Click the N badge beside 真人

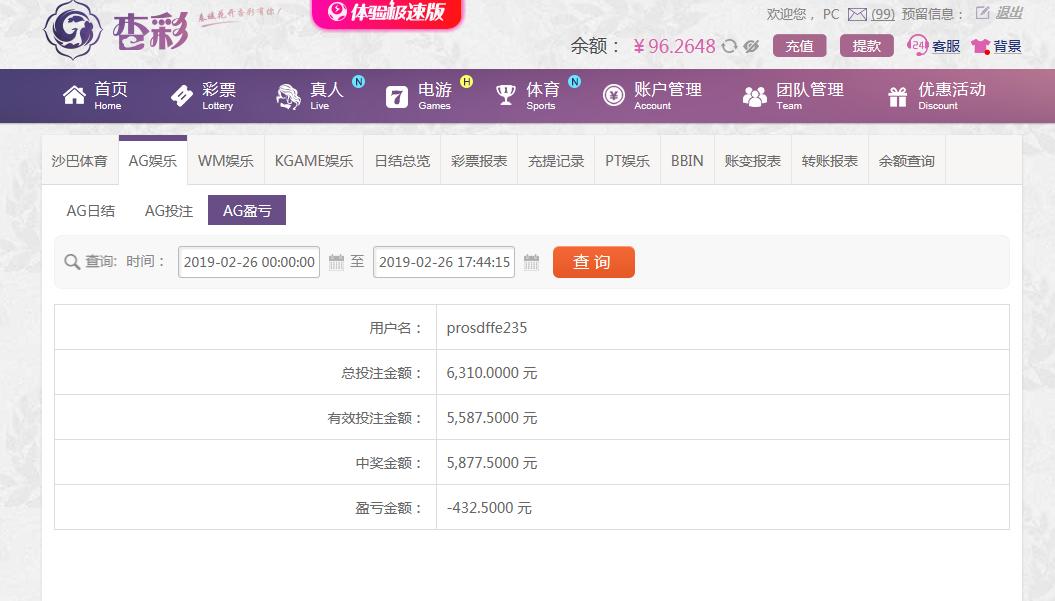[x=359, y=81]
